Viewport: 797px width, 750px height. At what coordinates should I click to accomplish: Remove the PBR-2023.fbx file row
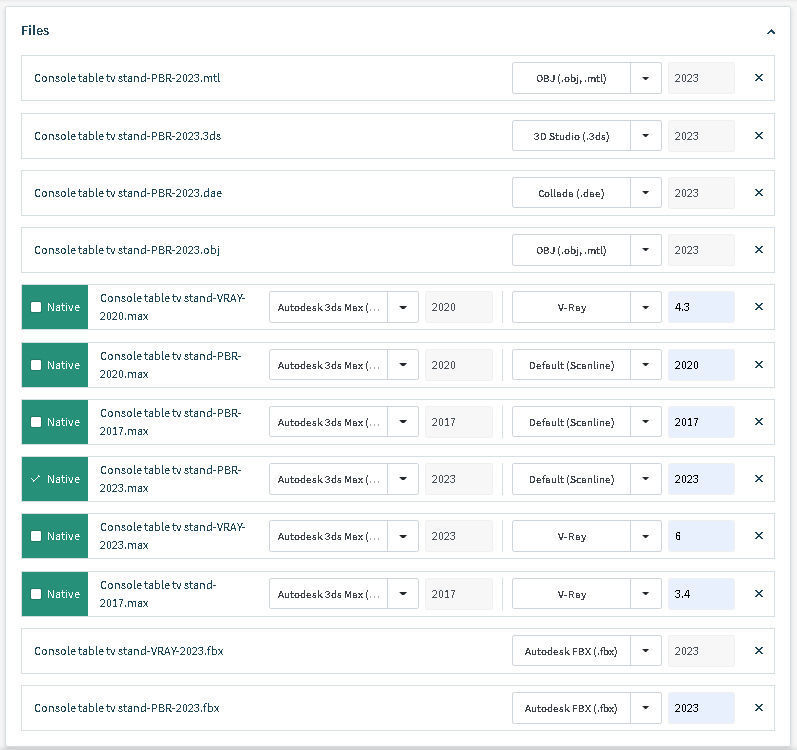tap(759, 708)
